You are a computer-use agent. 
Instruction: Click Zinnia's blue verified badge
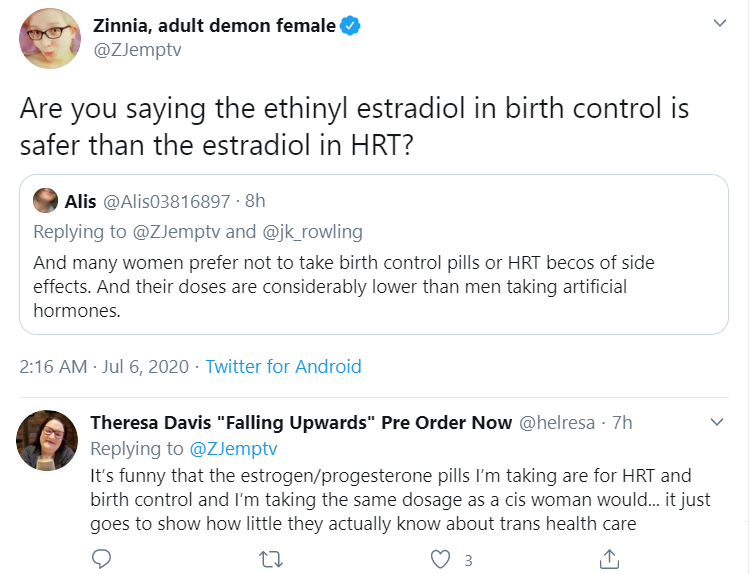coord(350,26)
